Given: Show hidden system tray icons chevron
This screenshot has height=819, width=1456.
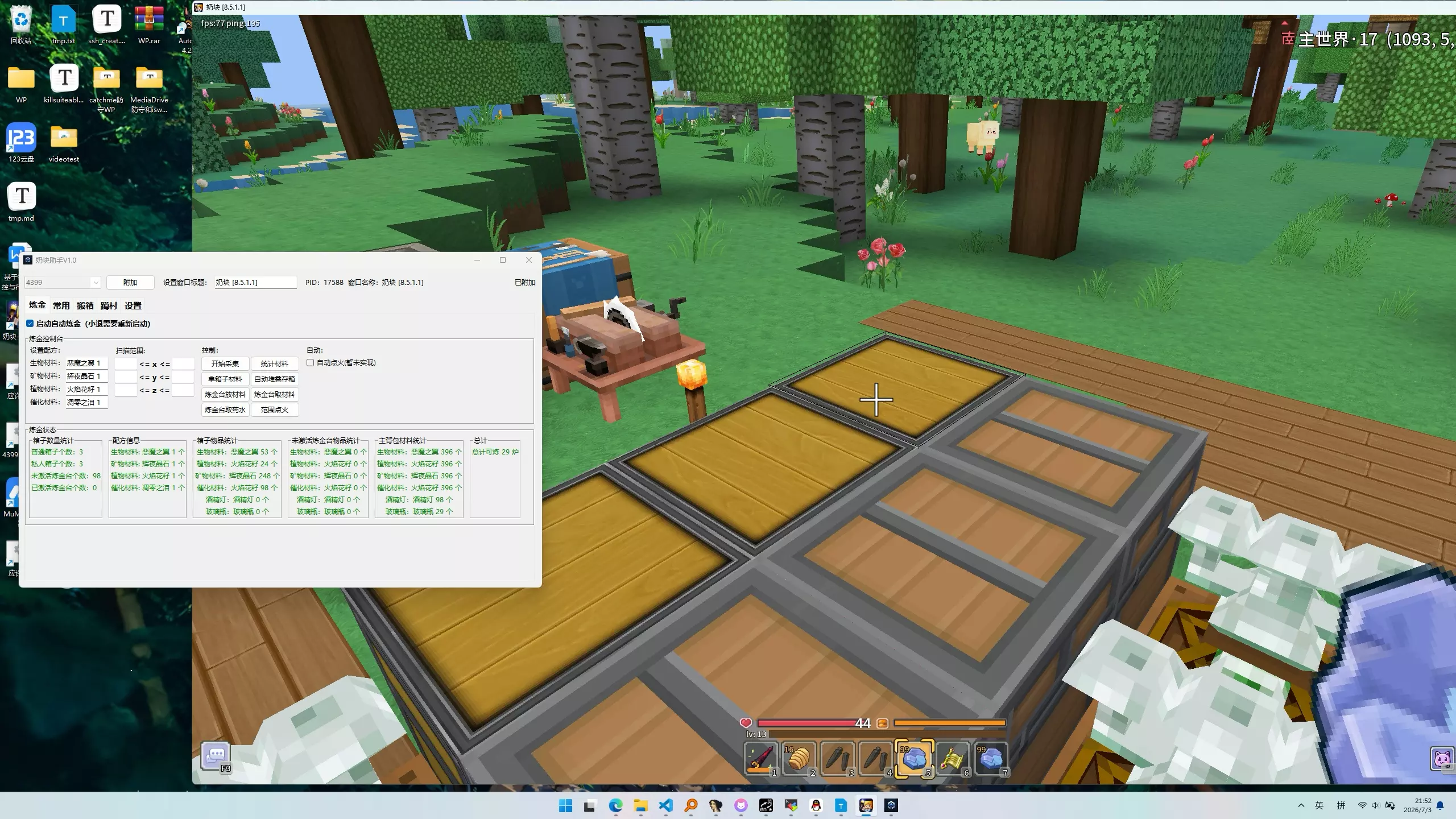Looking at the screenshot, I should point(1301,805).
